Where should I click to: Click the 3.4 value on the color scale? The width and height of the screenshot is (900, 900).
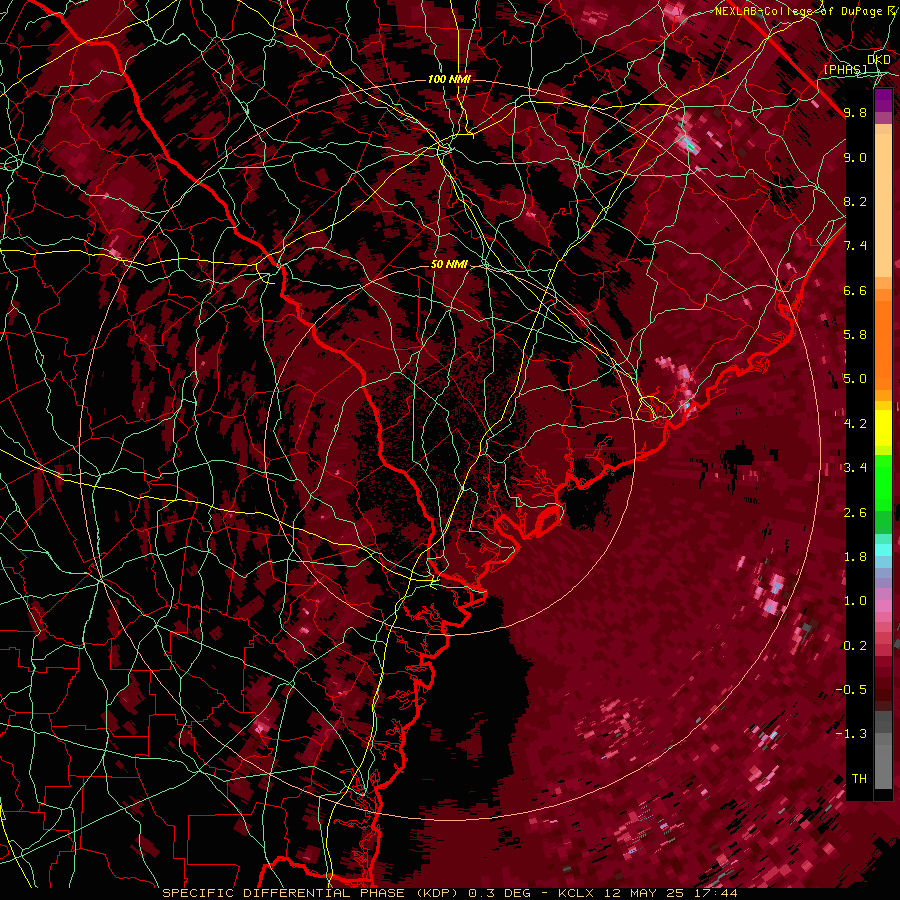tap(855, 468)
